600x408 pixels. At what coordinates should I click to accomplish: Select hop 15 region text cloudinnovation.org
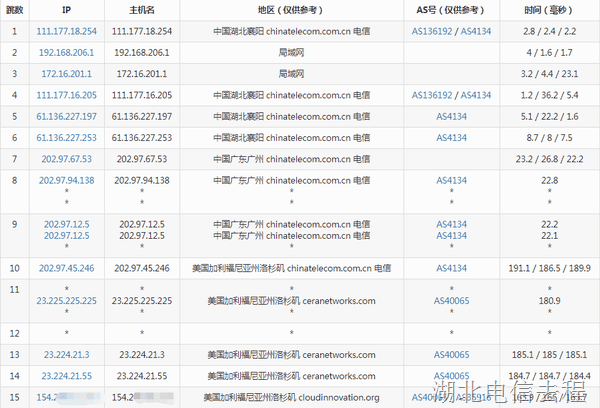[x=339, y=398]
